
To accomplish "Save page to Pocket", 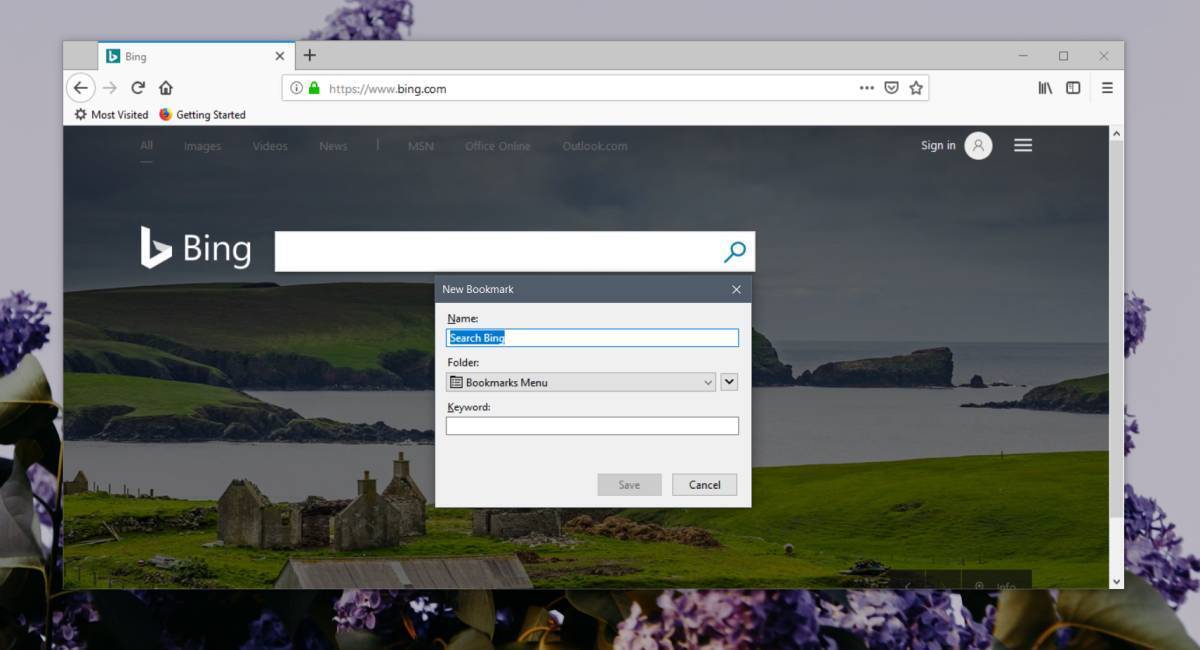I will pos(890,88).
